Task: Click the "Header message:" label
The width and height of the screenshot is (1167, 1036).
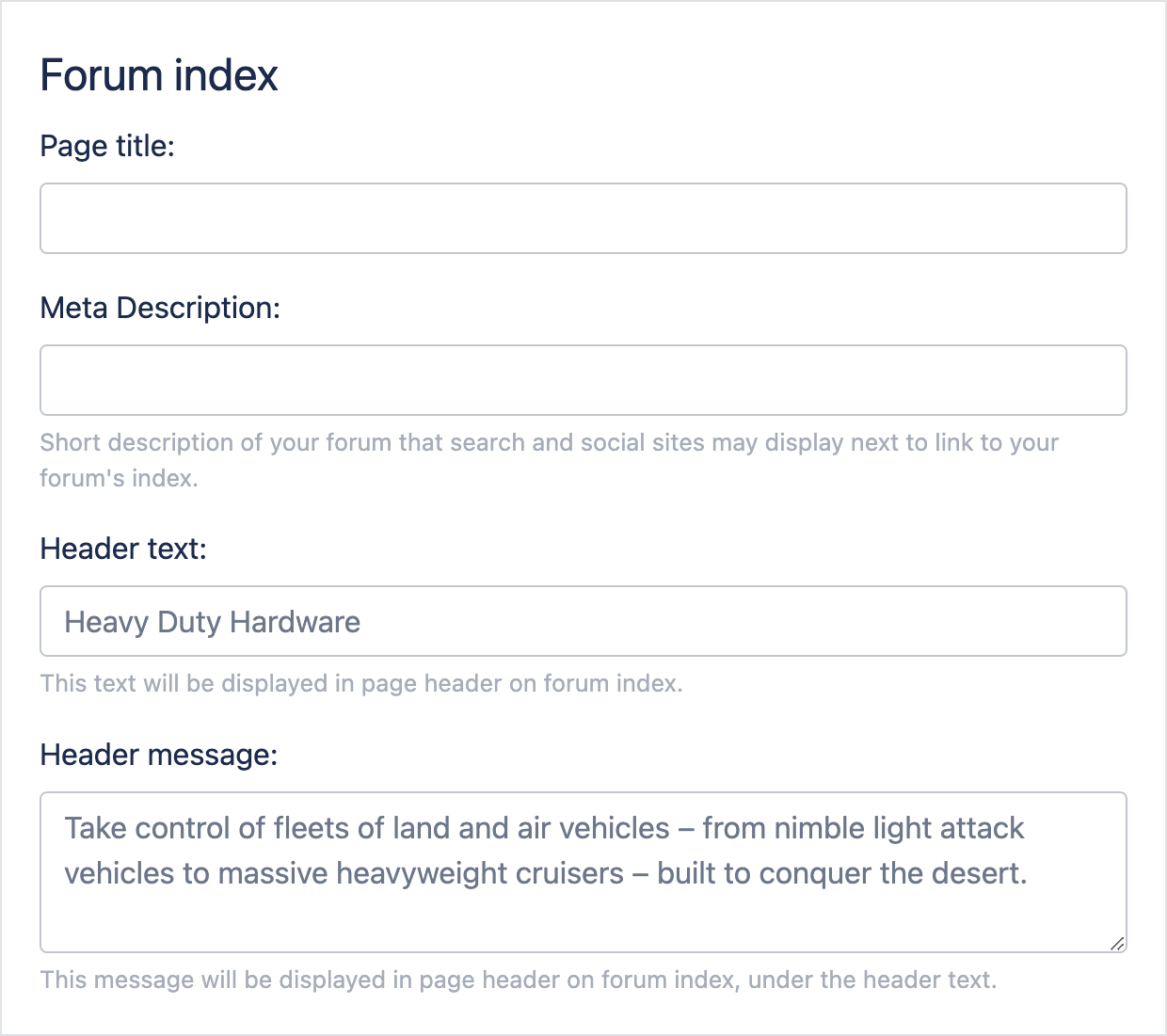Action: coord(159,755)
